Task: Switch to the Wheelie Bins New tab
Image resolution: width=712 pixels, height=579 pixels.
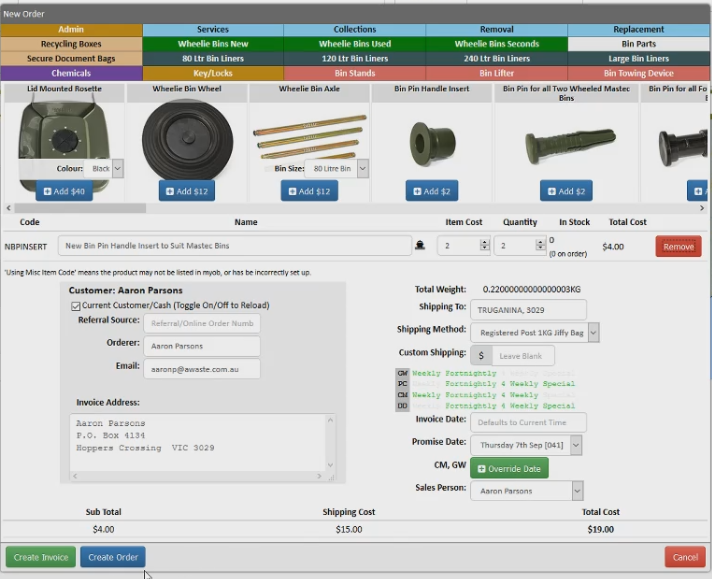Action: (x=213, y=44)
